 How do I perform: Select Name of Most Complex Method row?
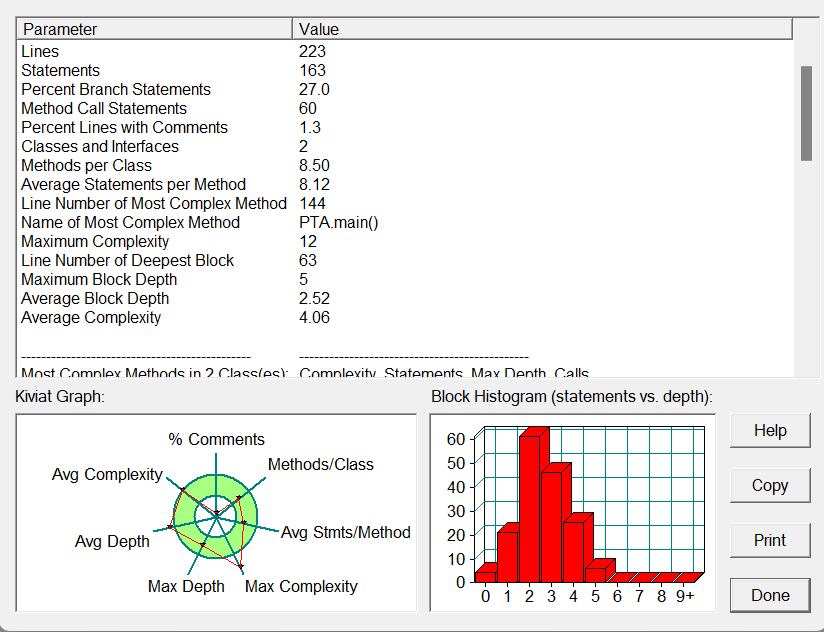405,222
